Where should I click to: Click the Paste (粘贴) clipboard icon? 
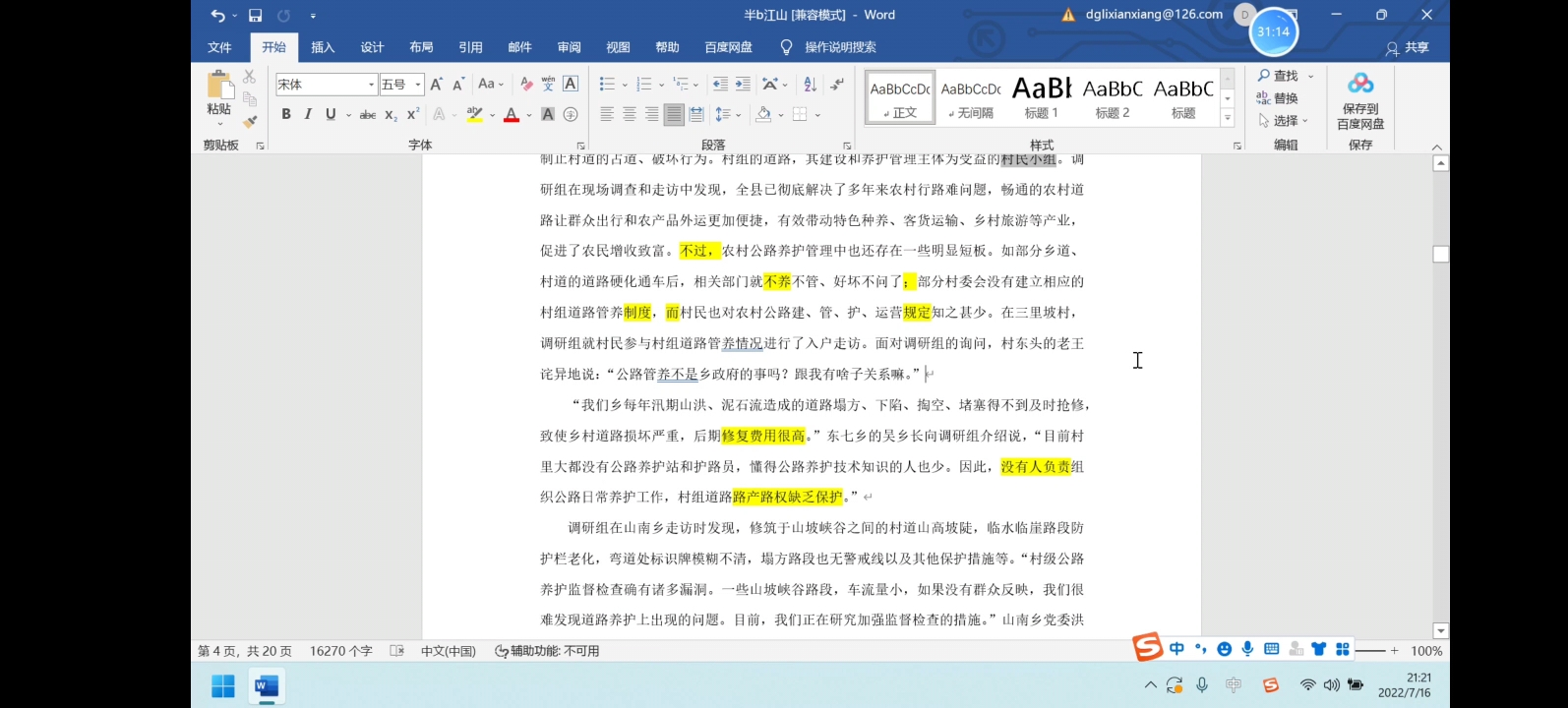pos(219,85)
